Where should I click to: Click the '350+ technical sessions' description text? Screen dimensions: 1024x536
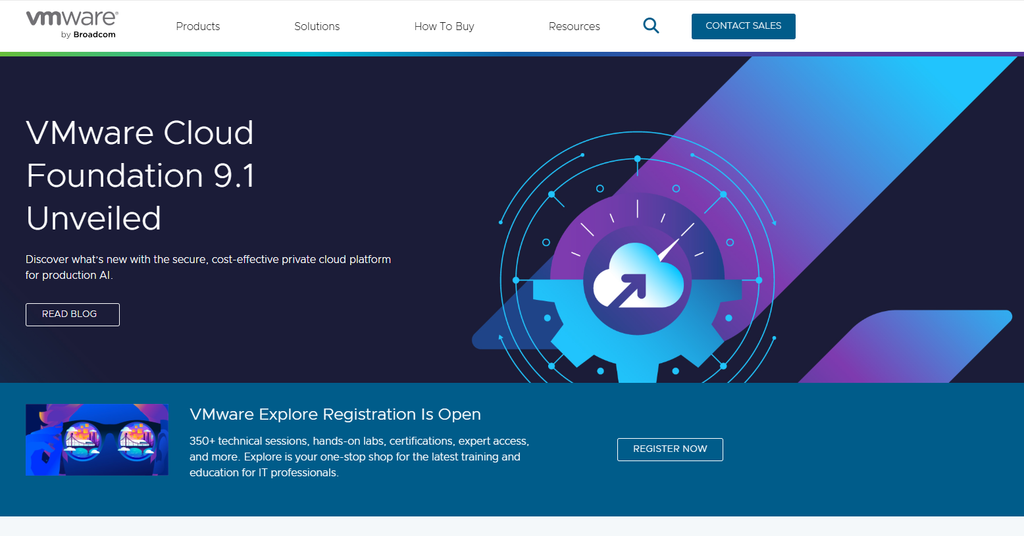click(x=359, y=456)
